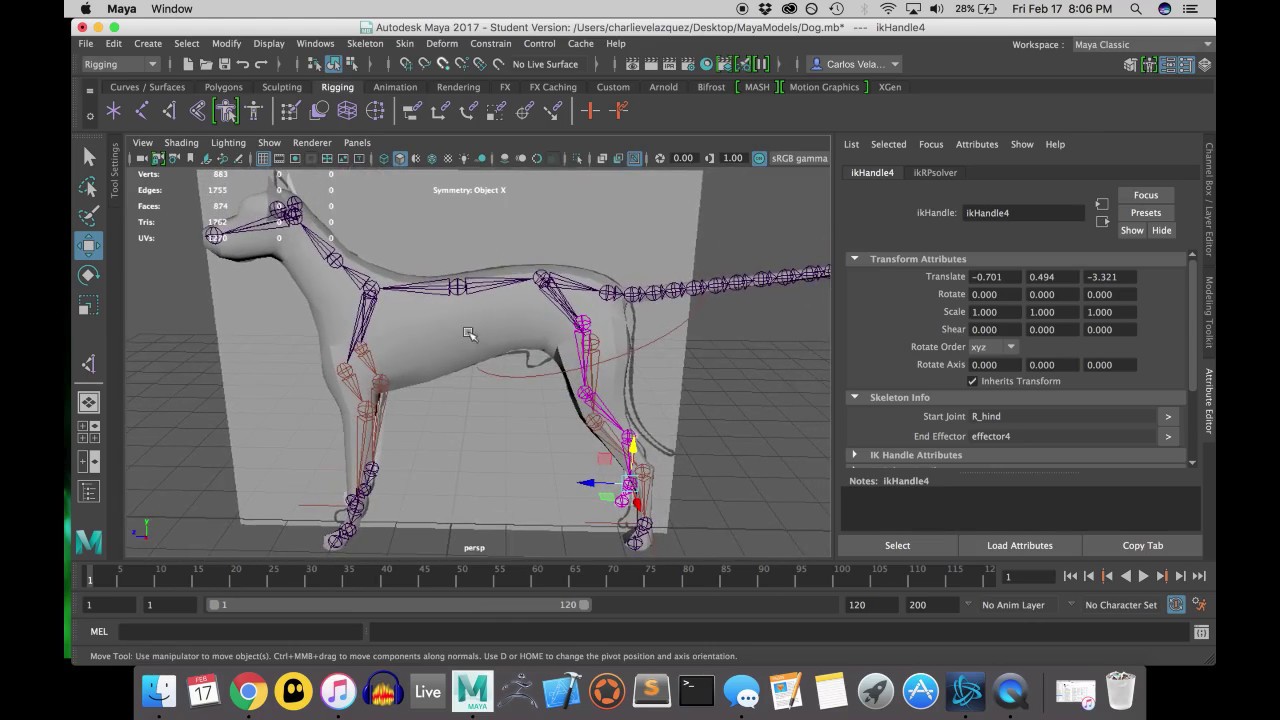Image resolution: width=1280 pixels, height=720 pixels.
Task: Open the Auto Keyframe toggle at the timeline's right
Action: coord(1177,605)
